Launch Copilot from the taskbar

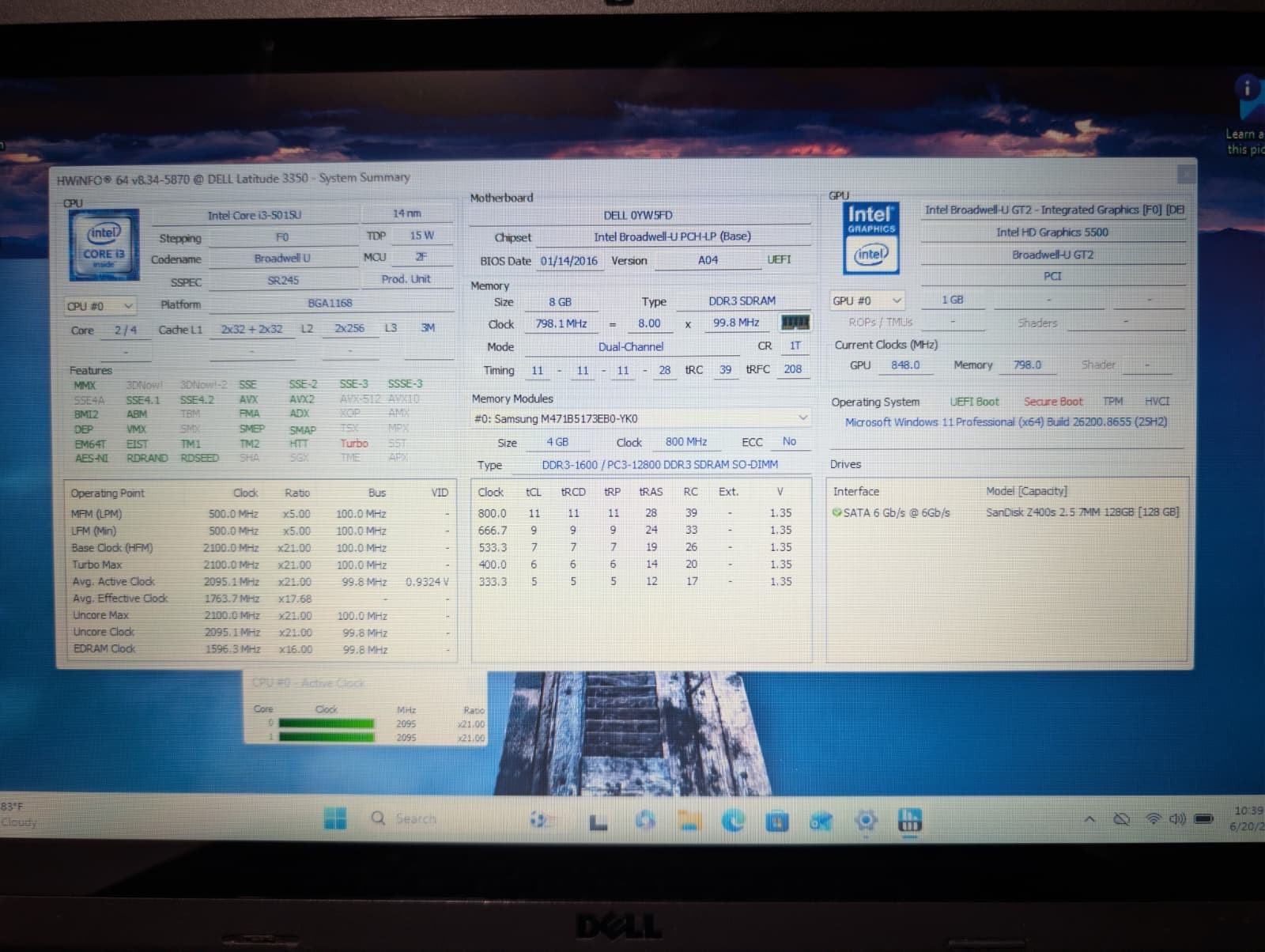point(645,820)
